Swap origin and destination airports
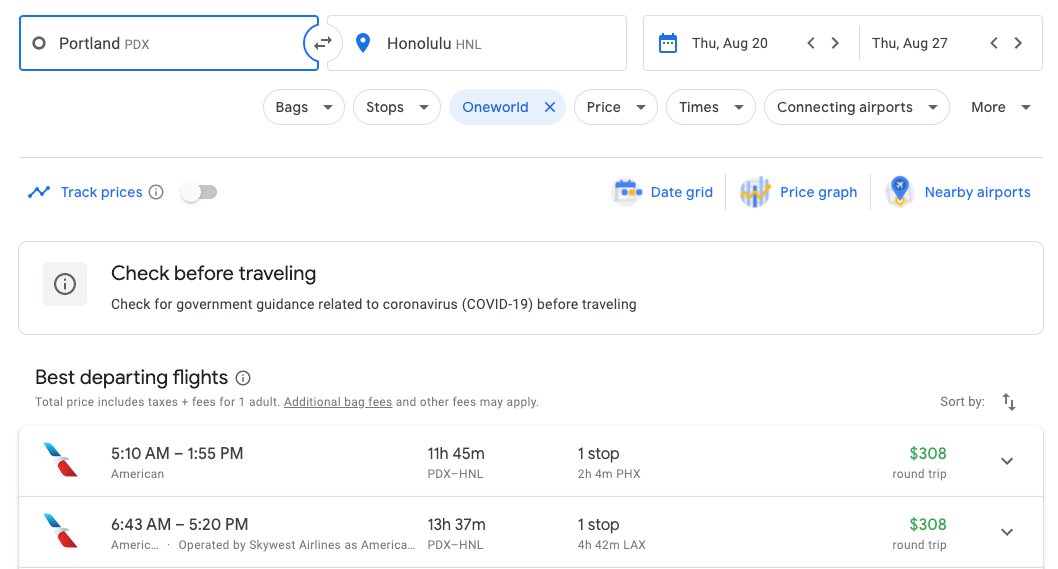This screenshot has height=569, width=1058. [x=322, y=43]
